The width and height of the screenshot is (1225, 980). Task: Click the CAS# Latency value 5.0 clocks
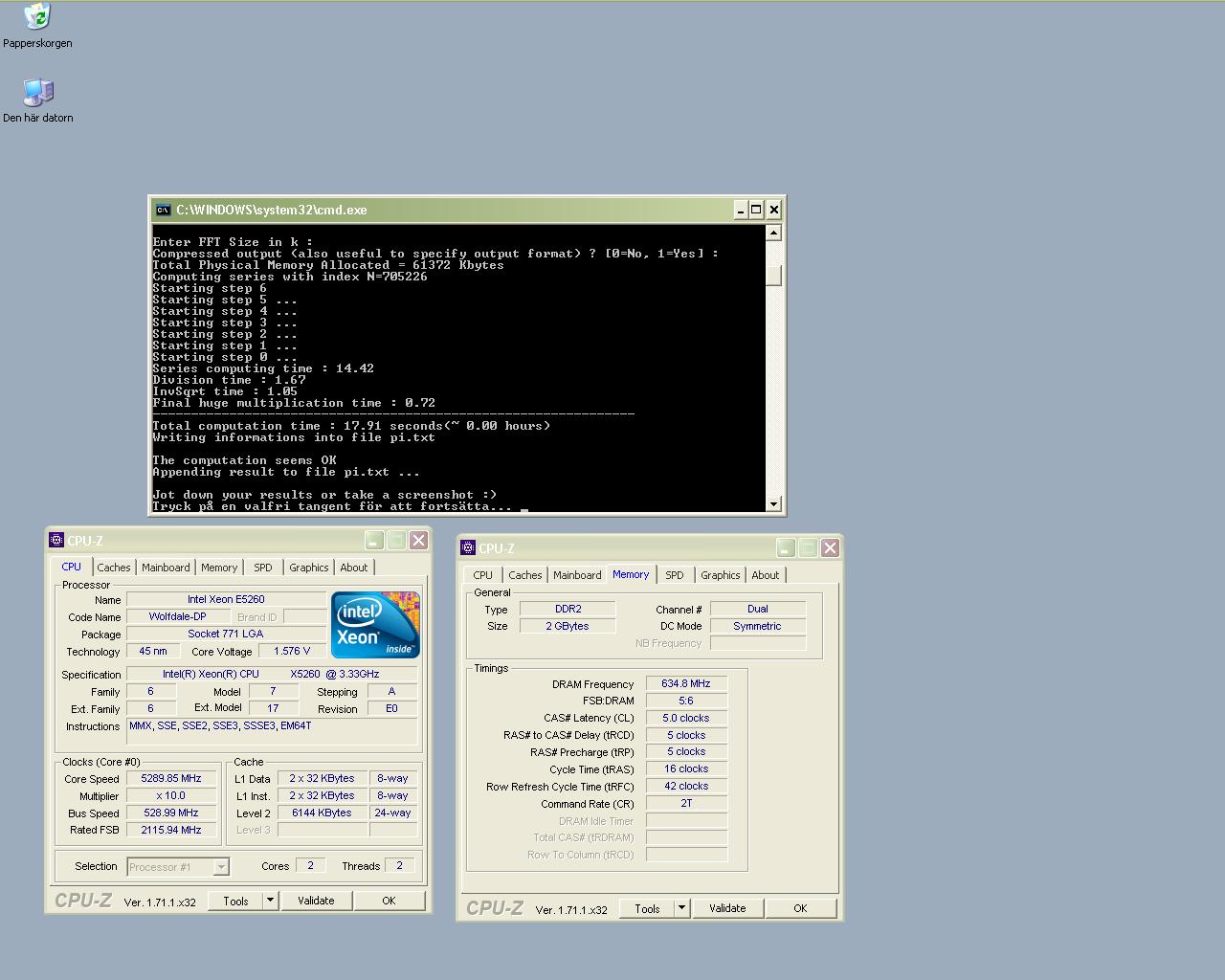686,719
